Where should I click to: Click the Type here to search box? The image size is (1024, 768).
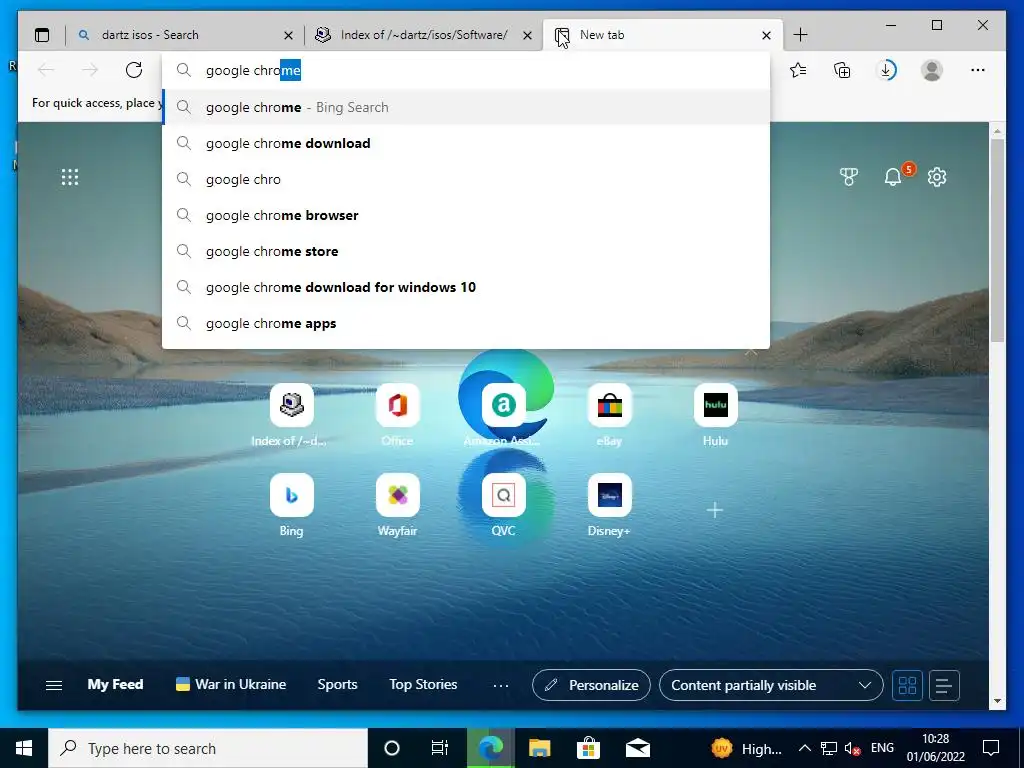coord(208,748)
